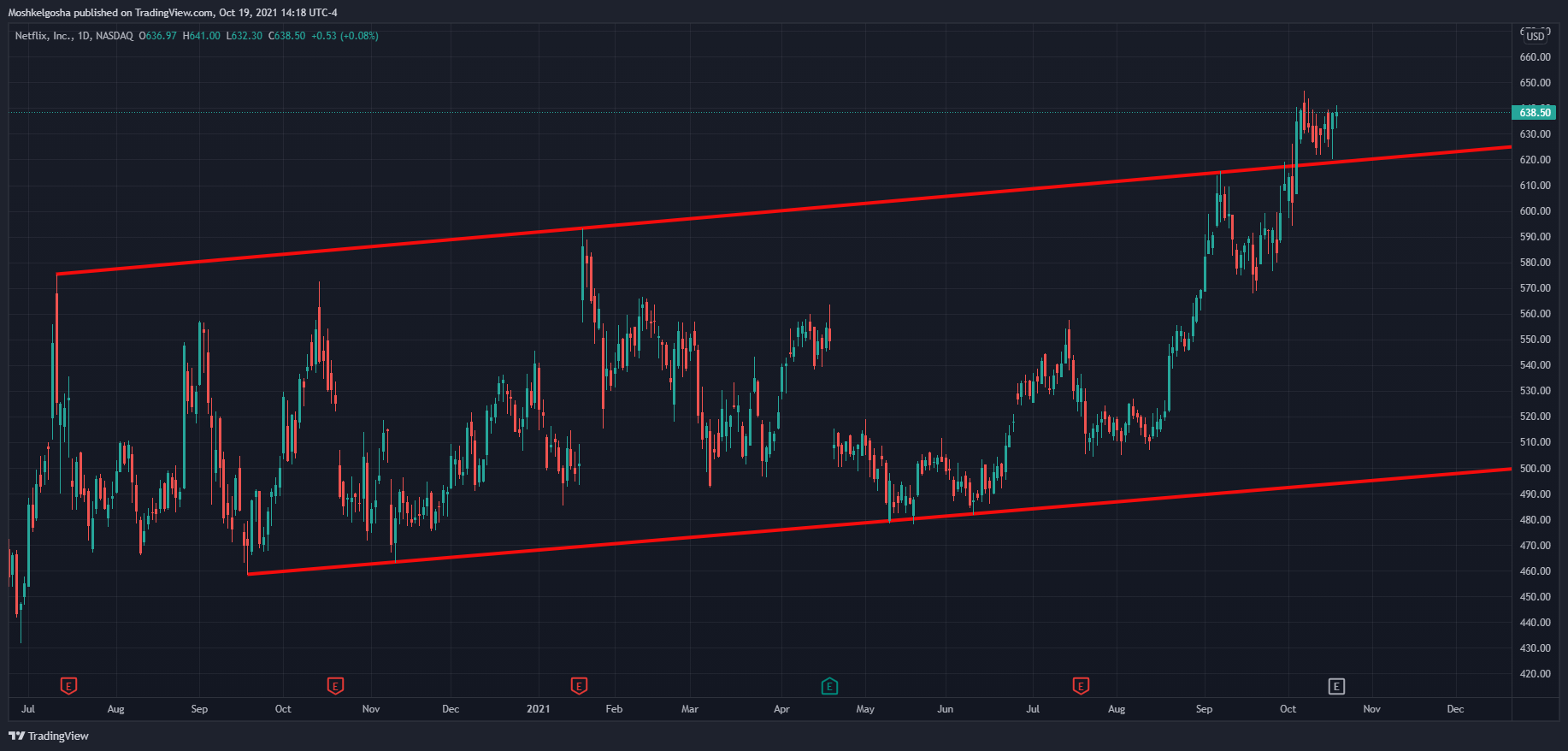This screenshot has width=1568, height=751.
Task: Open red earnings marker between Jul and Aug 2020
Action: click(68, 686)
